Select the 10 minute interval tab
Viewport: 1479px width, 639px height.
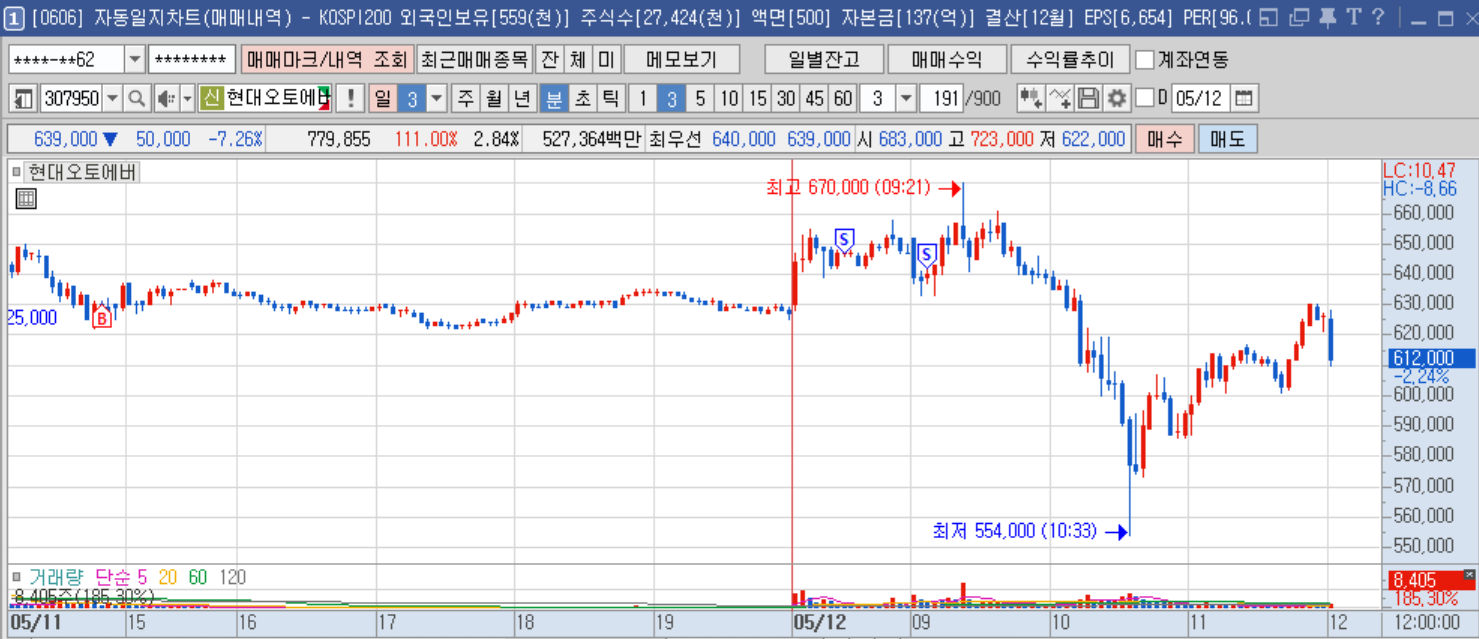tap(729, 98)
